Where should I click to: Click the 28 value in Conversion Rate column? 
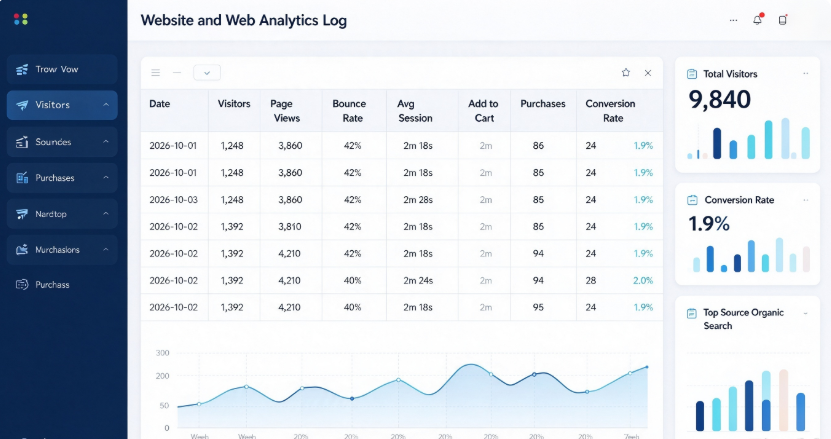pos(591,280)
